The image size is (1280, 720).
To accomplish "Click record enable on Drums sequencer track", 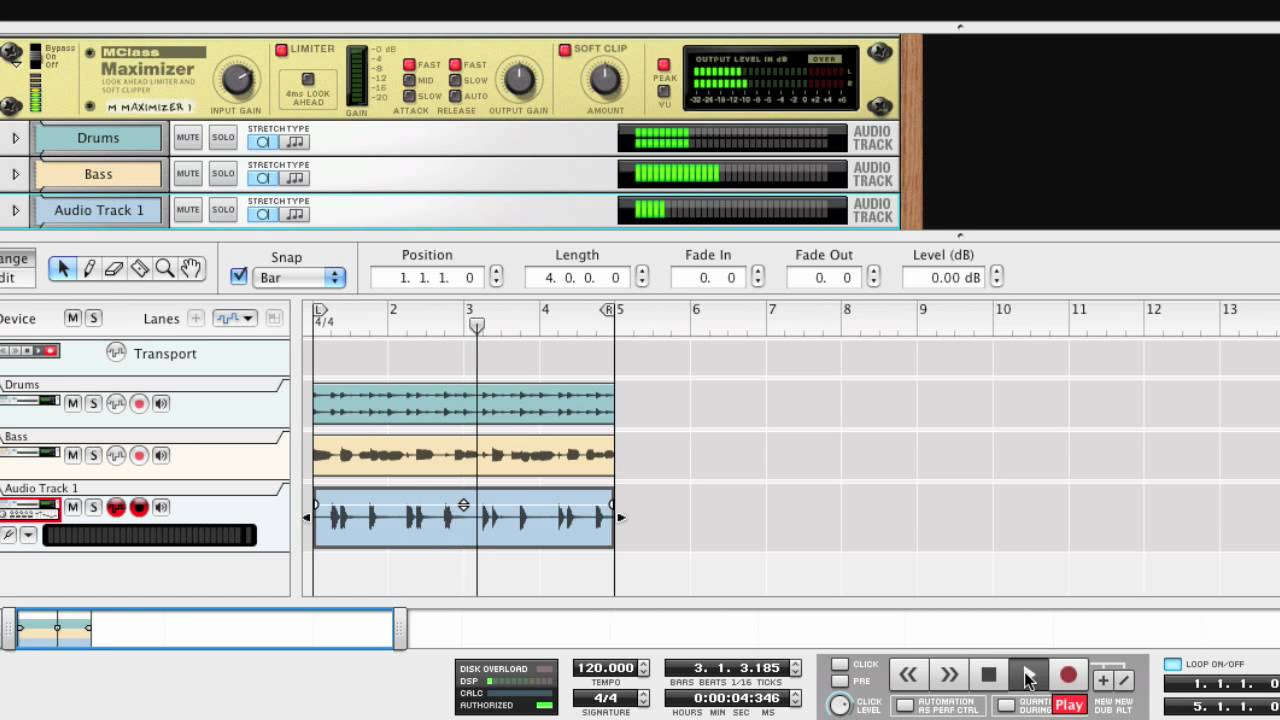I will [x=139, y=404].
